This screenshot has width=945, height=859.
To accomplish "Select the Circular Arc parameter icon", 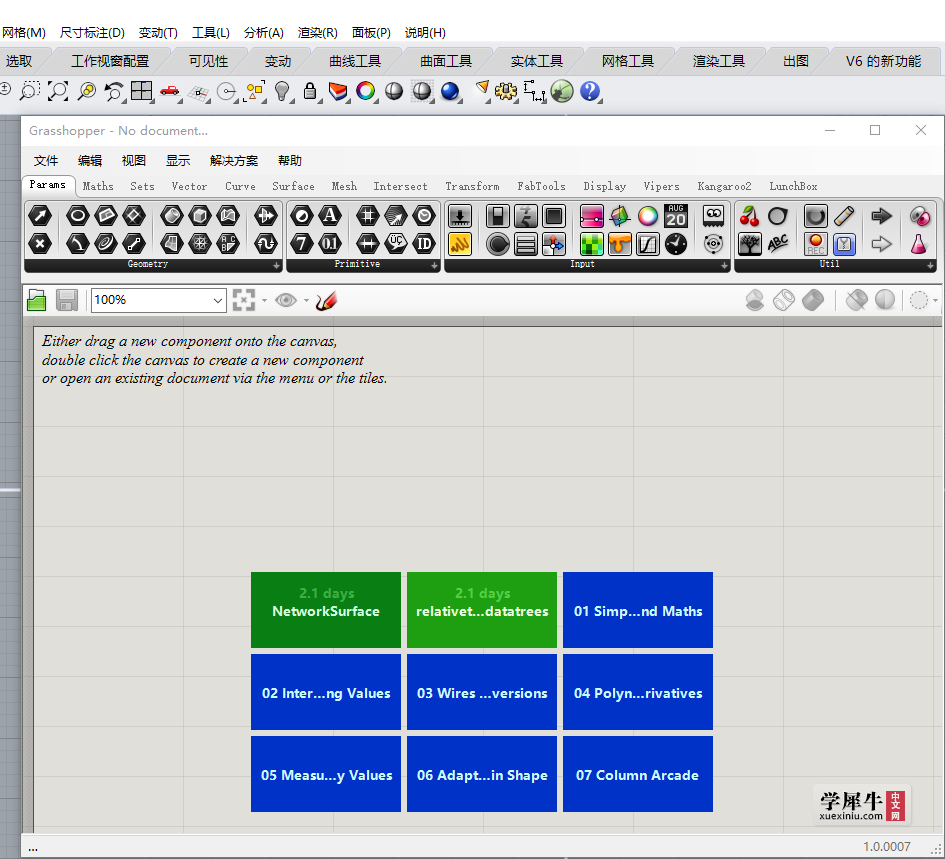I will (x=78, y=244).
